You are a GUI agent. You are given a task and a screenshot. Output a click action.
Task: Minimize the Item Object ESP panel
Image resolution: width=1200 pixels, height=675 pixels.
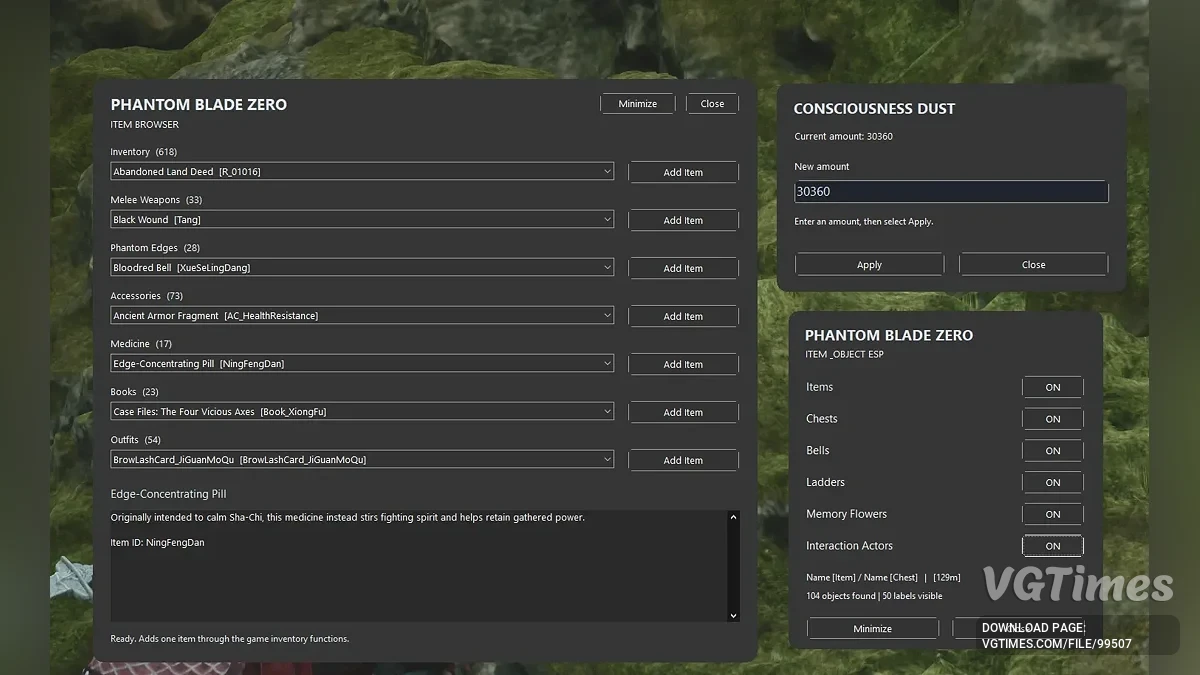pos(872,628)
